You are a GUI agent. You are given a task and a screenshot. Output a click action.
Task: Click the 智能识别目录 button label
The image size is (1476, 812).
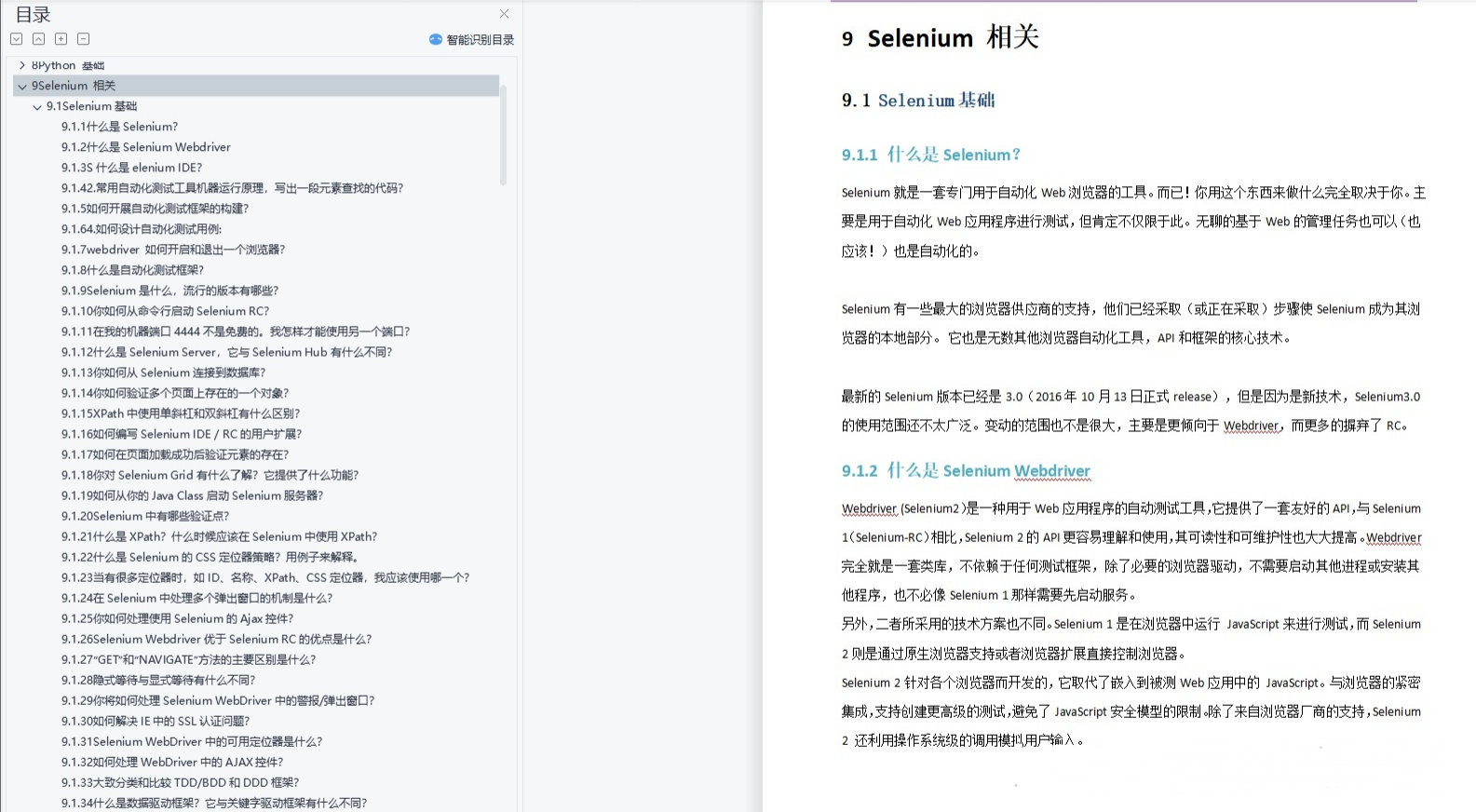[481, 40]
